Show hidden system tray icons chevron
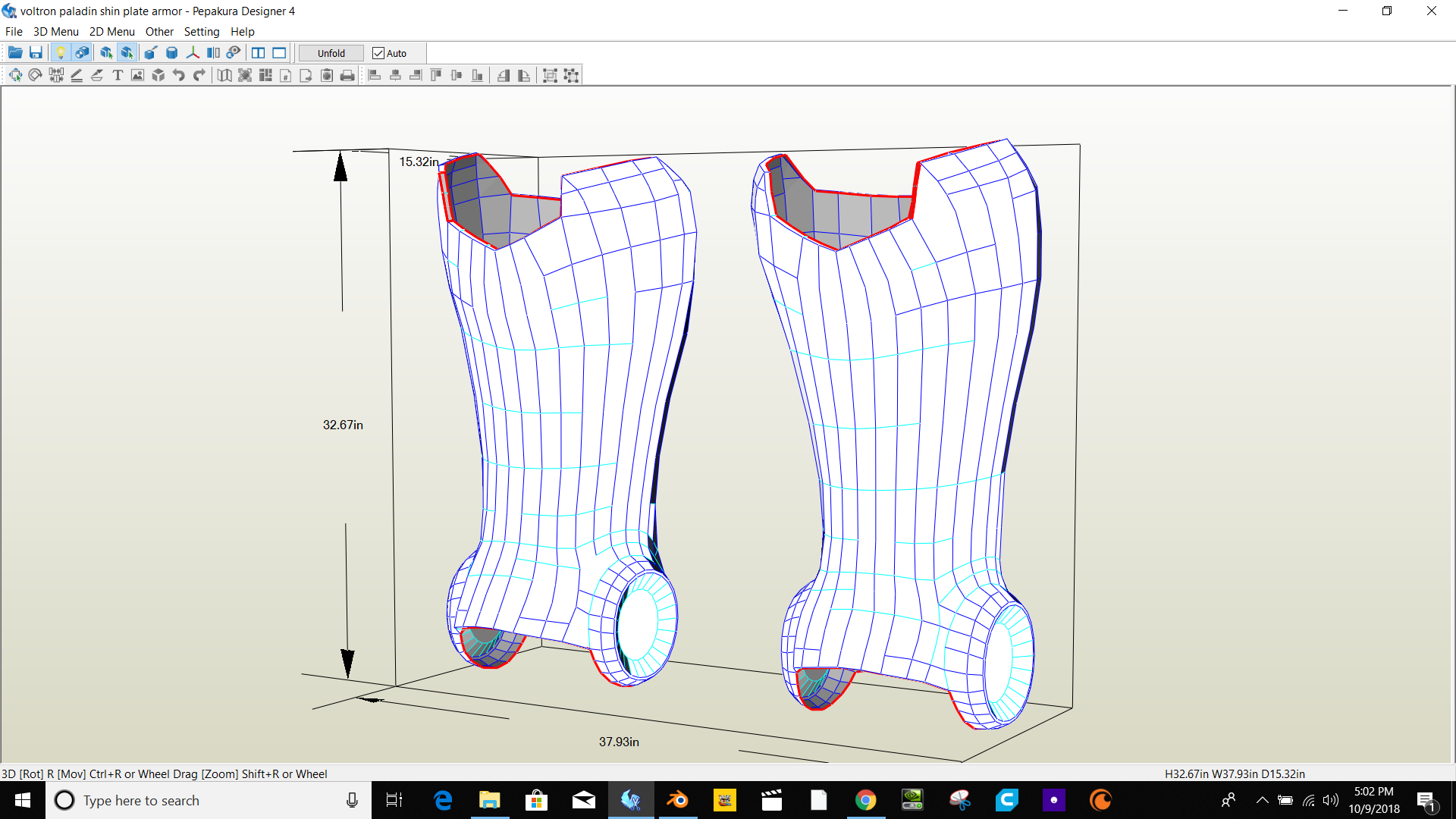The image size is (1456, 819). 1262,800
